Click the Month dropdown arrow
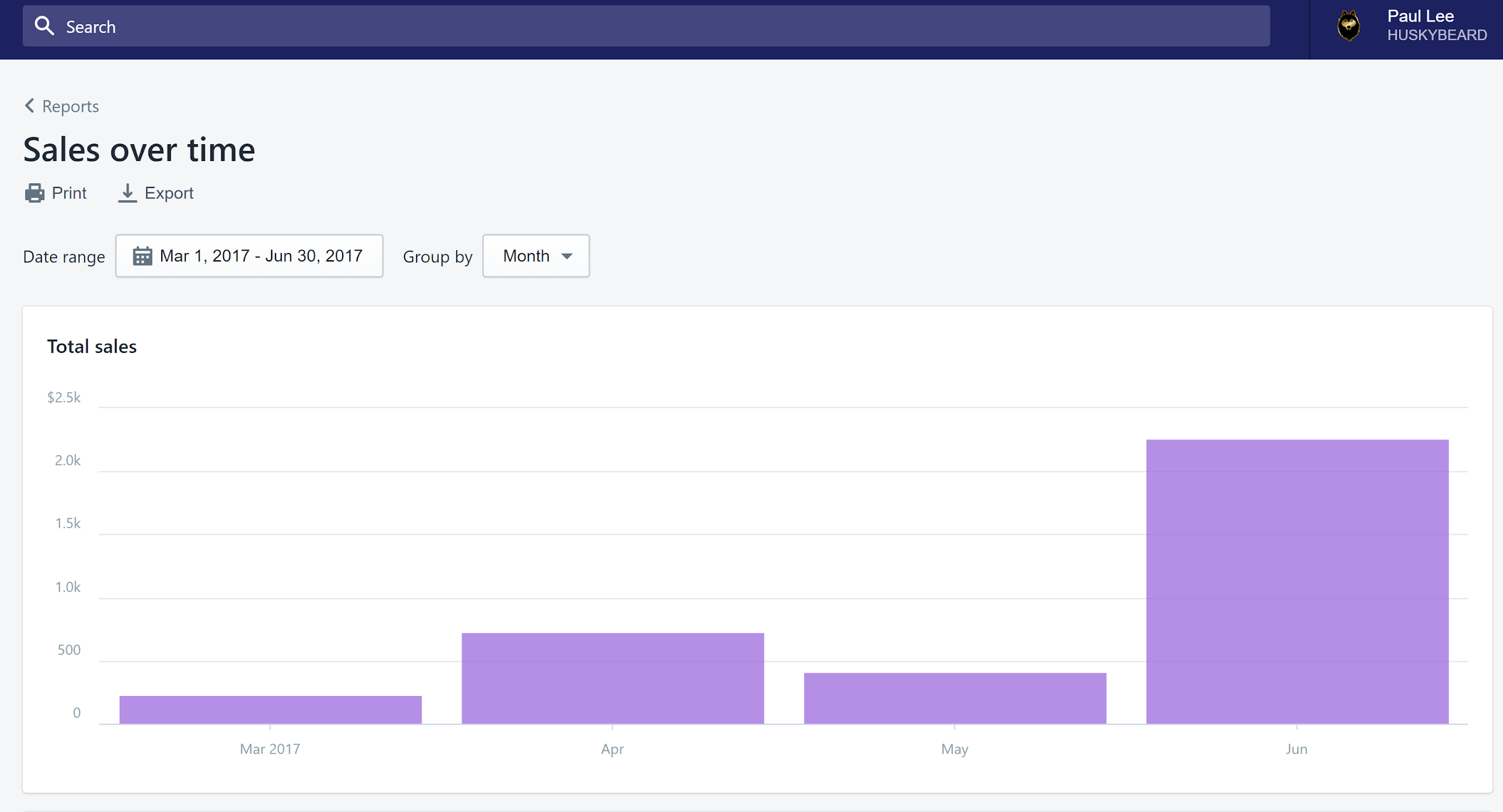This screenshot has height=812, width=1503. 567,256
